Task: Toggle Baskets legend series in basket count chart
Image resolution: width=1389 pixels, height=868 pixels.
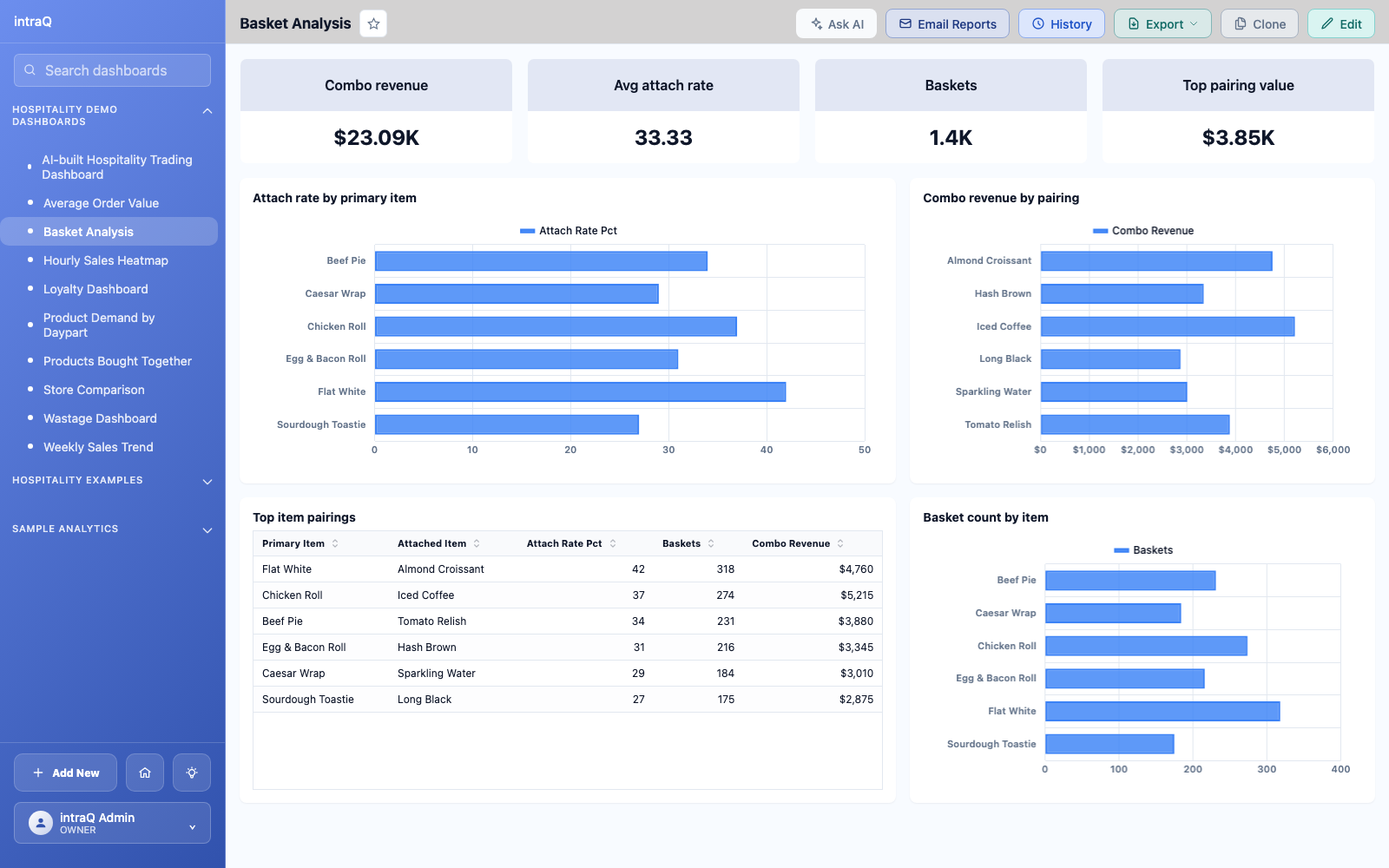Action: point(1143,550)
